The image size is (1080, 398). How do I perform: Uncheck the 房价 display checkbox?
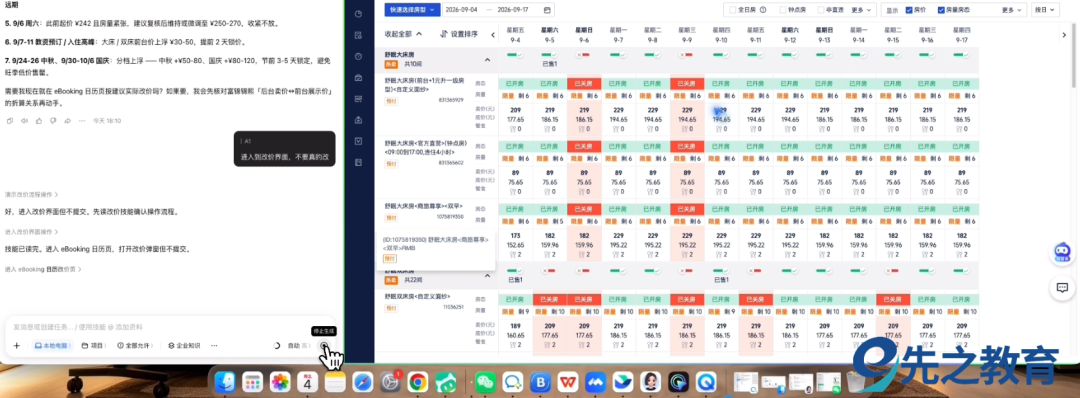click(x=909, y=10)
